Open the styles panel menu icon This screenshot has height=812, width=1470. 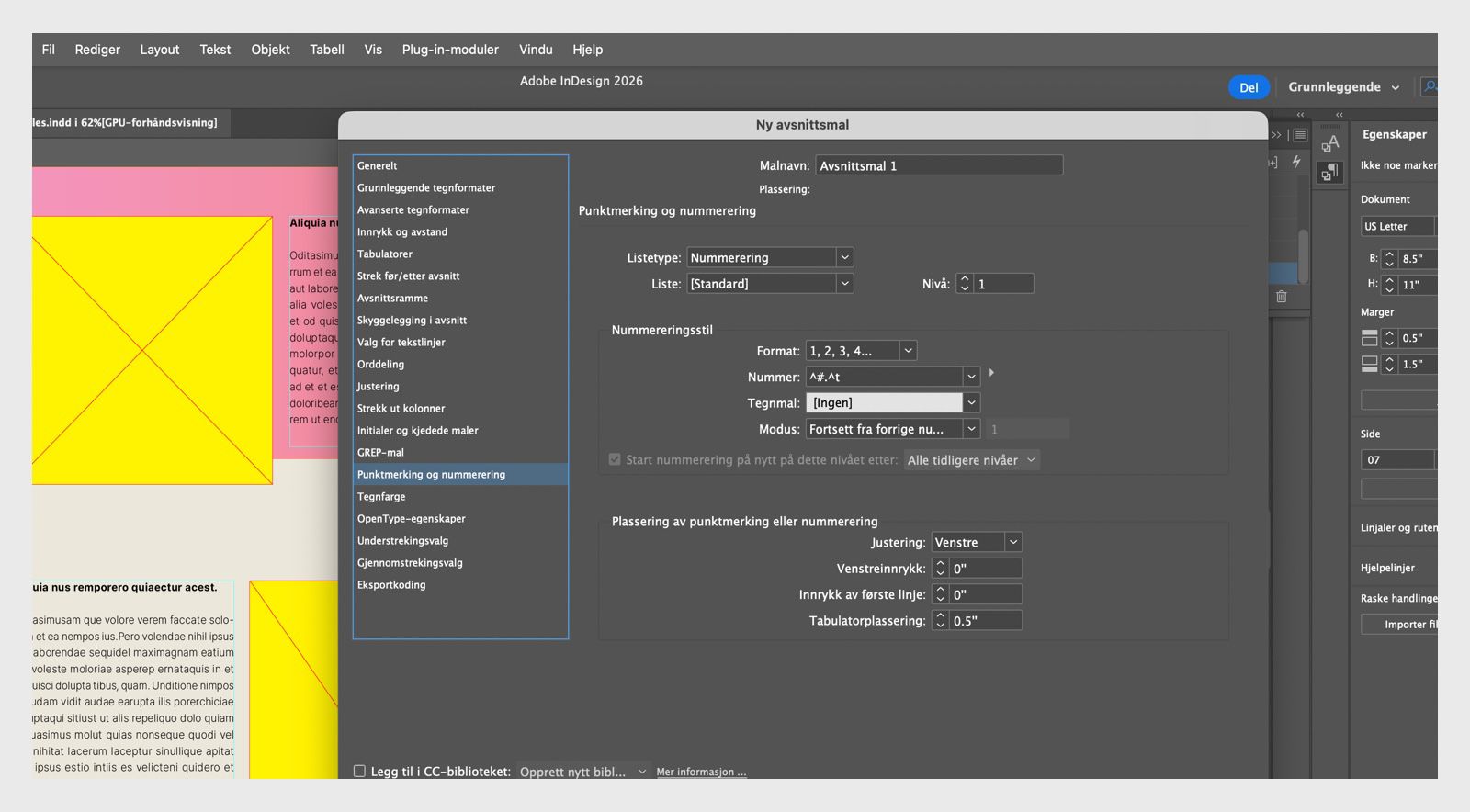(1300, 135)
